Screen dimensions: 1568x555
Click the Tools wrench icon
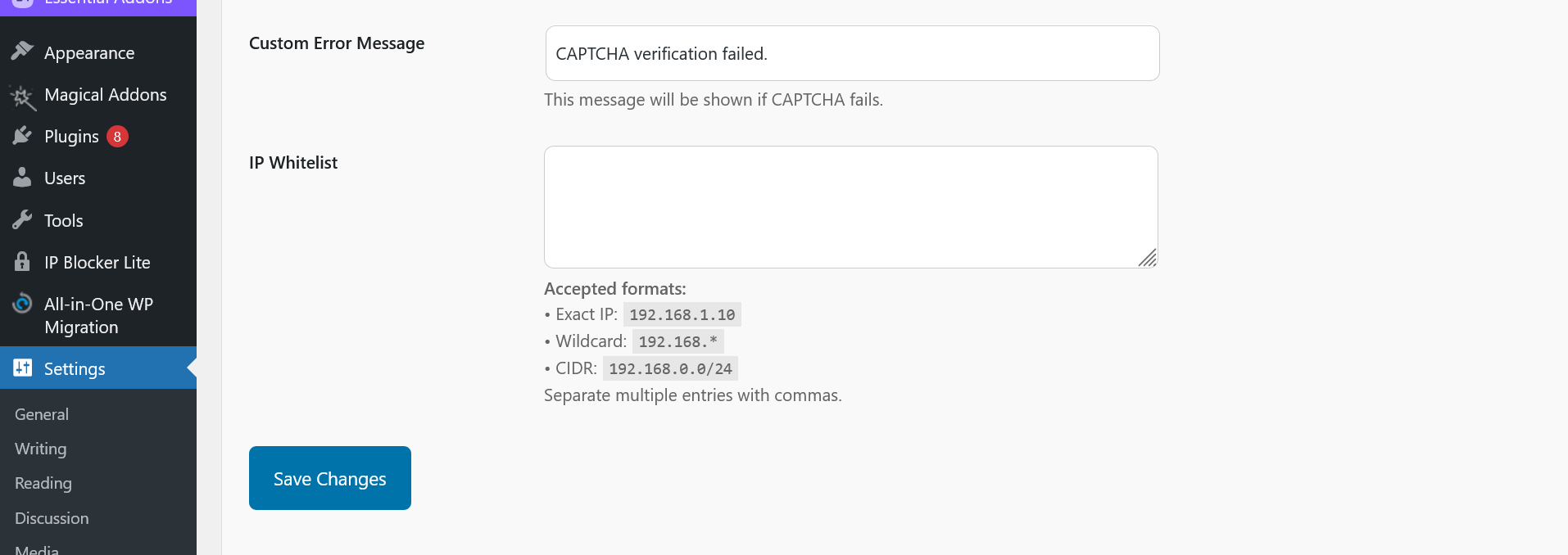pyautogui.click(x=22, y=220)
